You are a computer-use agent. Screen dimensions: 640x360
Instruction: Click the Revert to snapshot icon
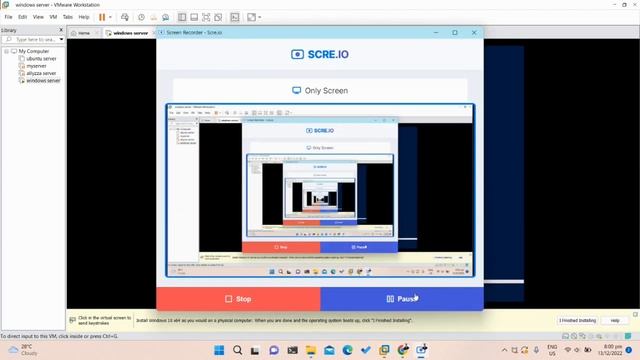[153, 17]
